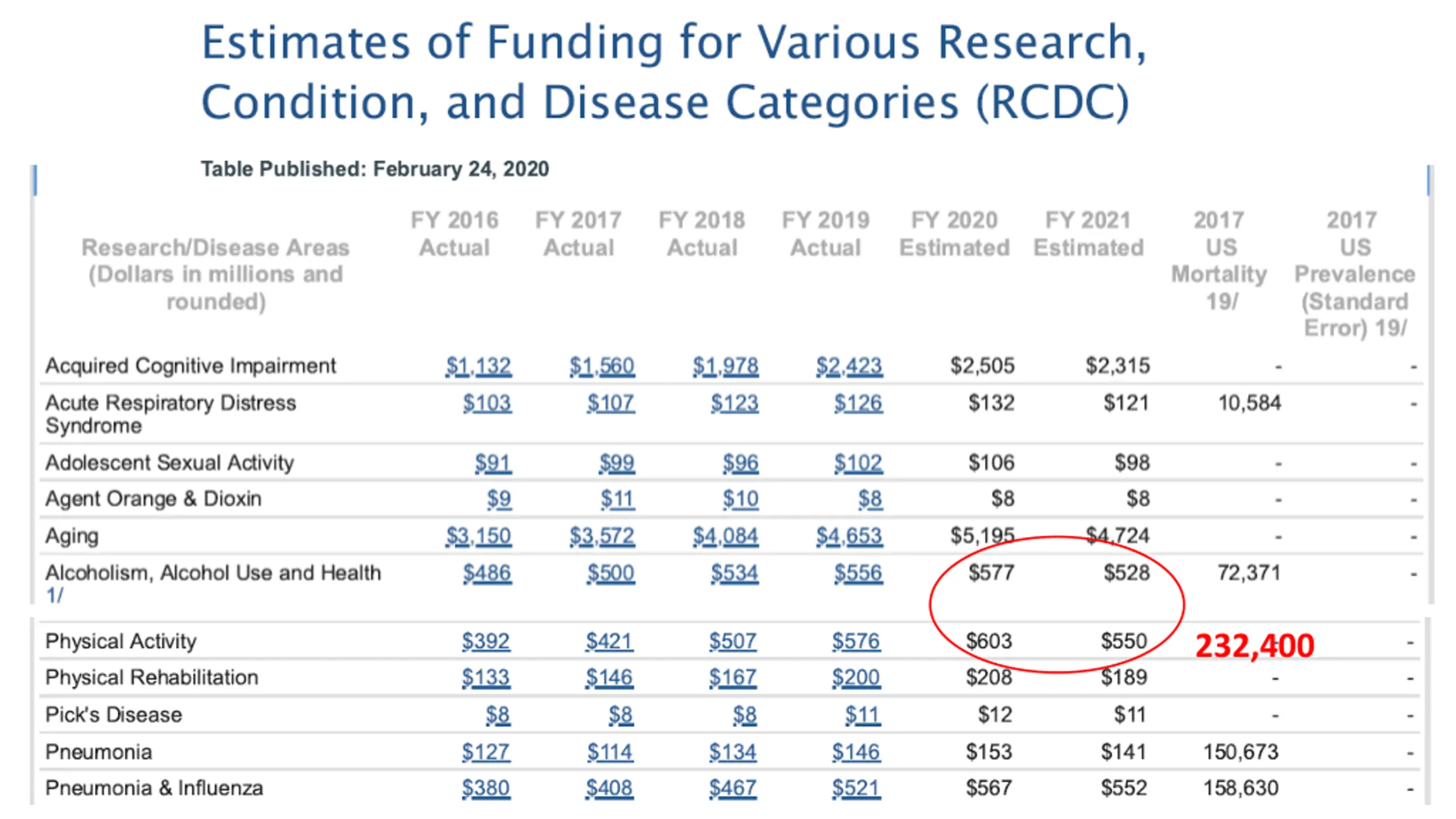Open Pneumonia & Influenza $521 link

point(856,788)
